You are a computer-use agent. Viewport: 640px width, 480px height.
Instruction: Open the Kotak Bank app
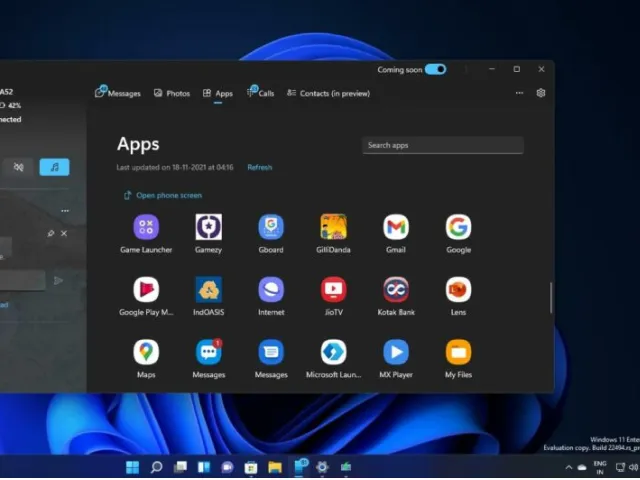coord(396,289)
